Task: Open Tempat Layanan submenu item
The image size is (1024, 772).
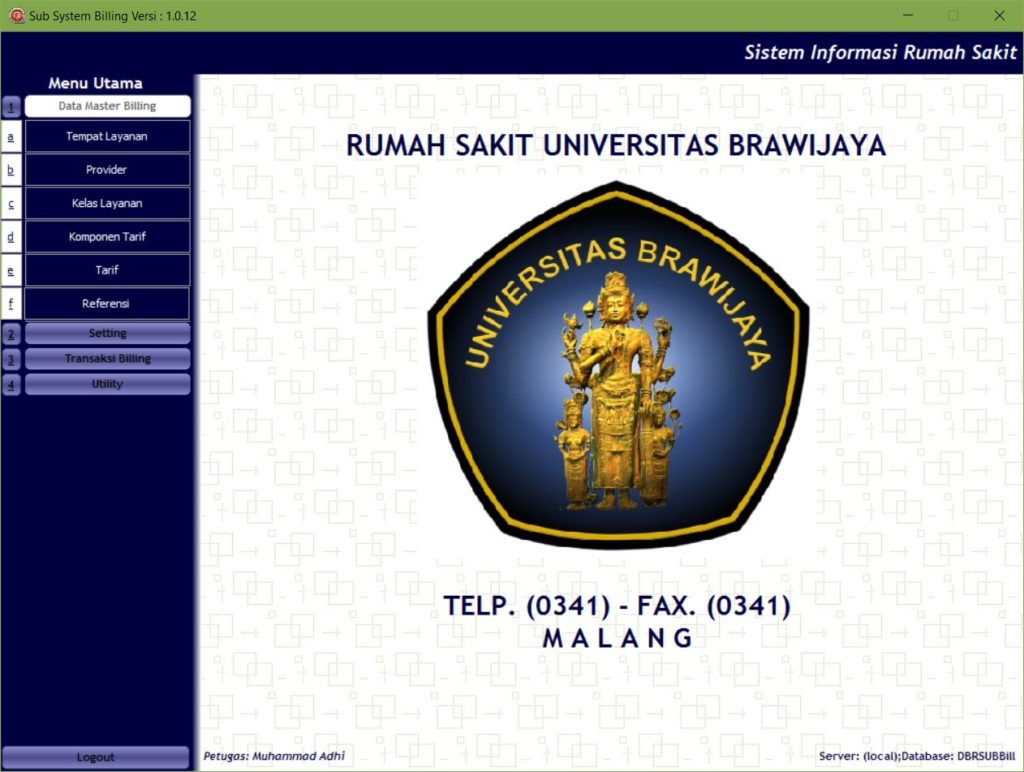Action: click(x=108, y=137)
